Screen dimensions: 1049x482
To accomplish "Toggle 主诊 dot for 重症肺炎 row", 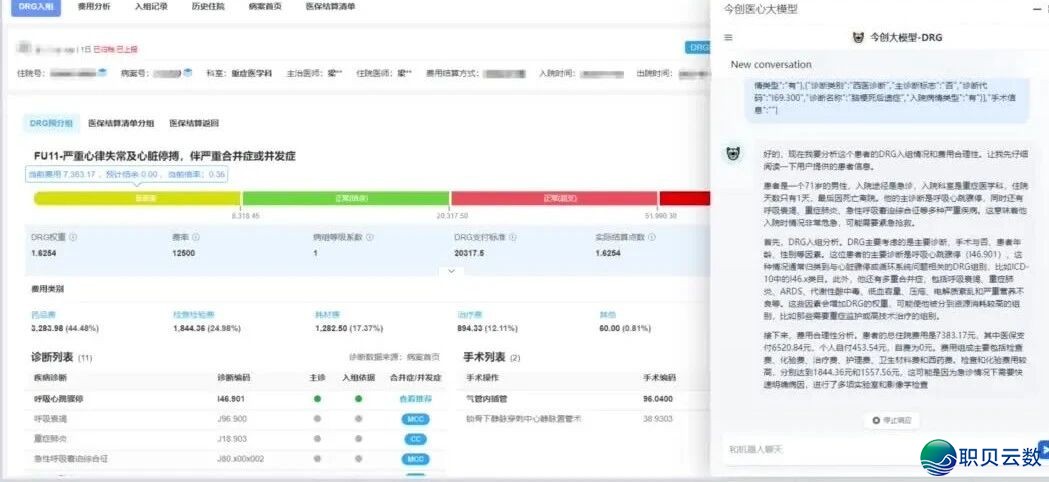I will (x=315, y=438).
